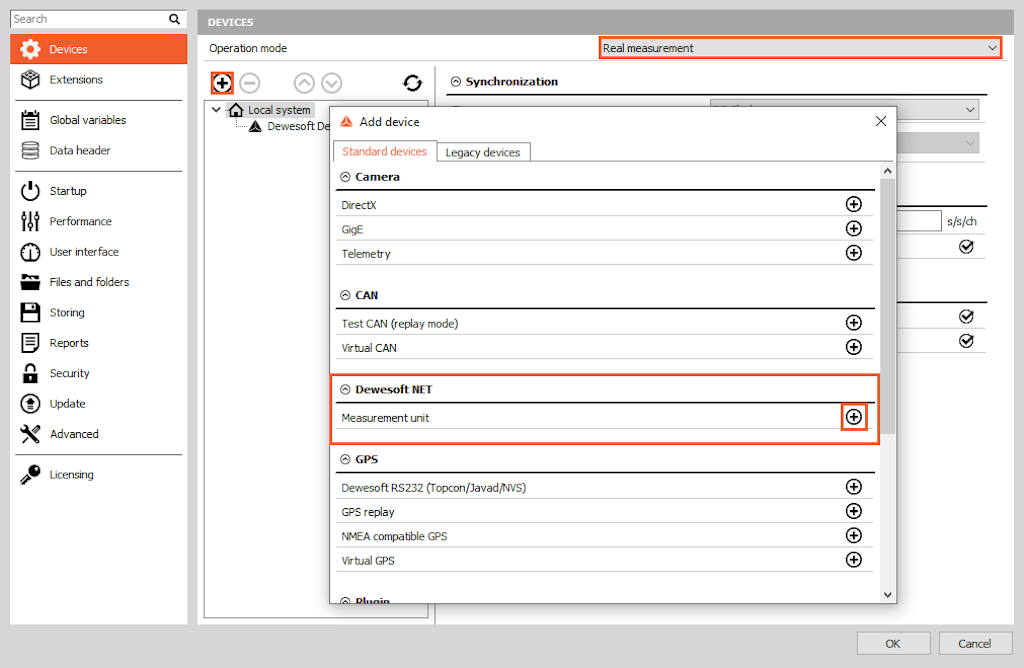Refresh the device list

413,83
